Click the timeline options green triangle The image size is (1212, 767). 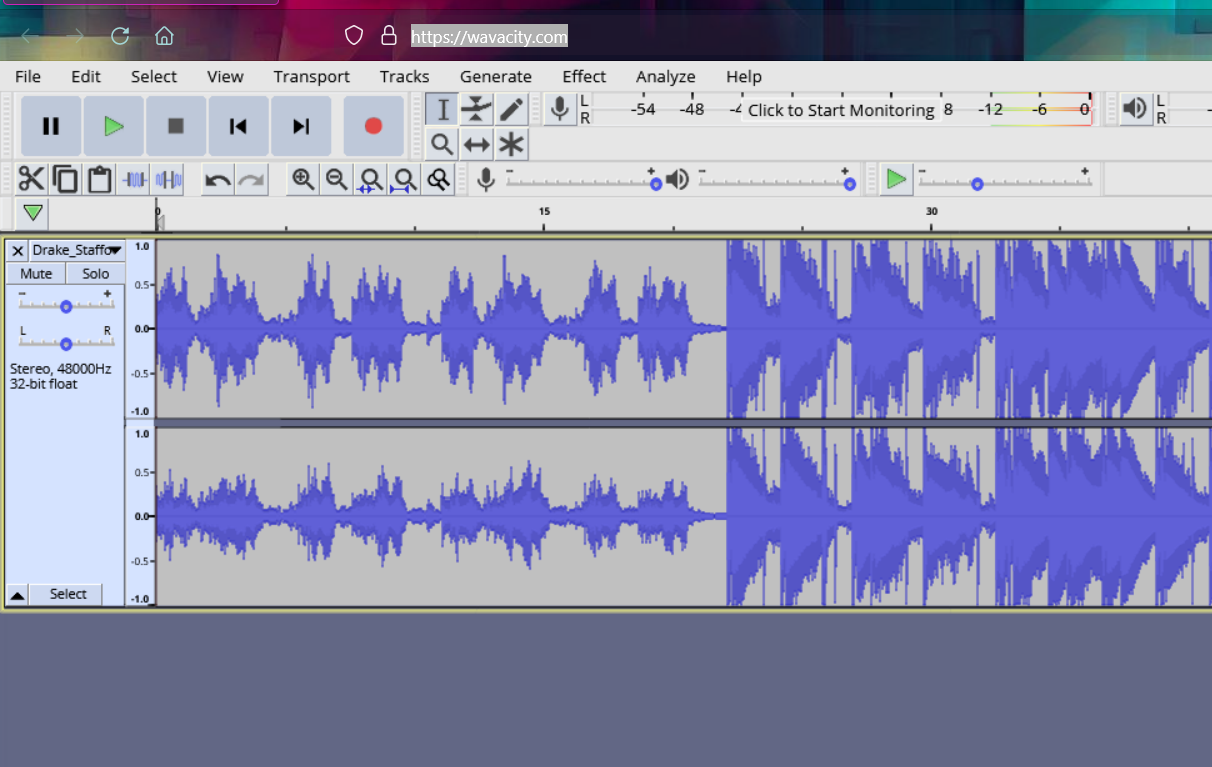click(33, 213)
